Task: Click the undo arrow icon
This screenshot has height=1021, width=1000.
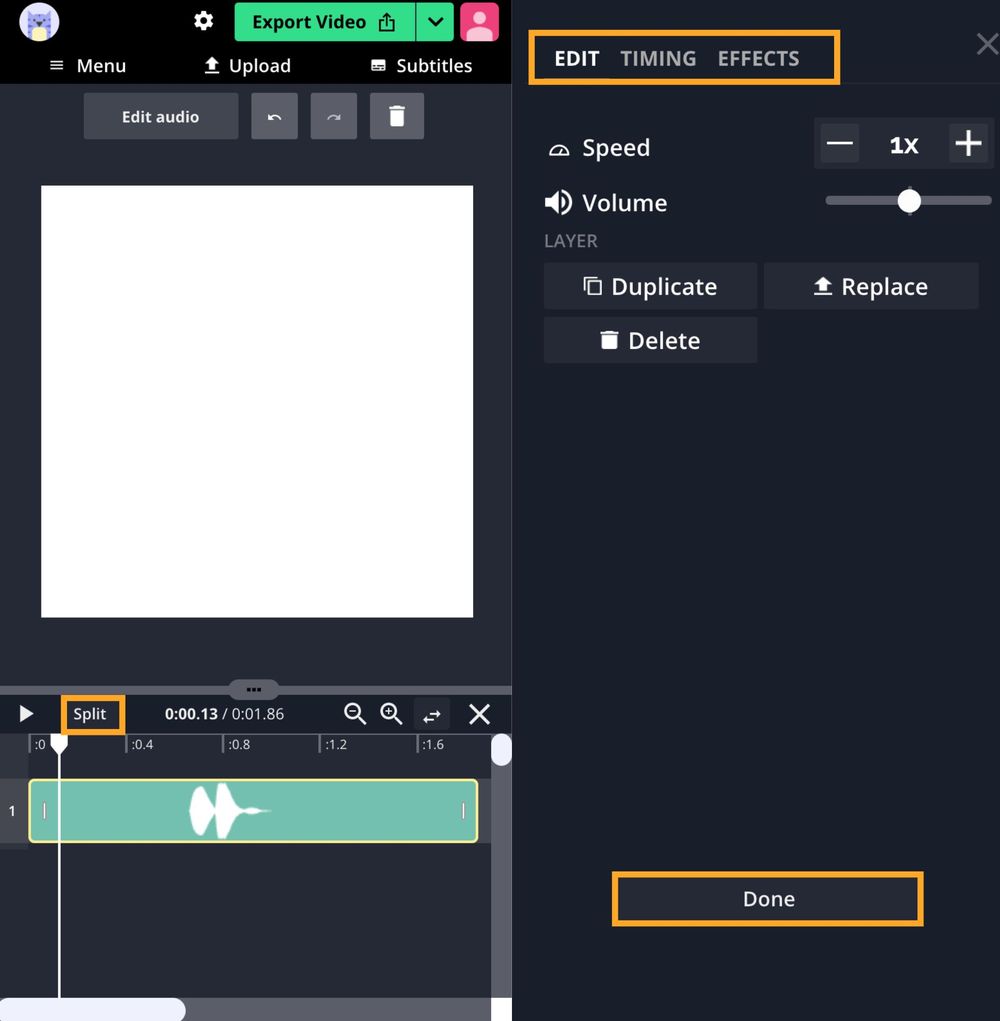Action: 274,117
